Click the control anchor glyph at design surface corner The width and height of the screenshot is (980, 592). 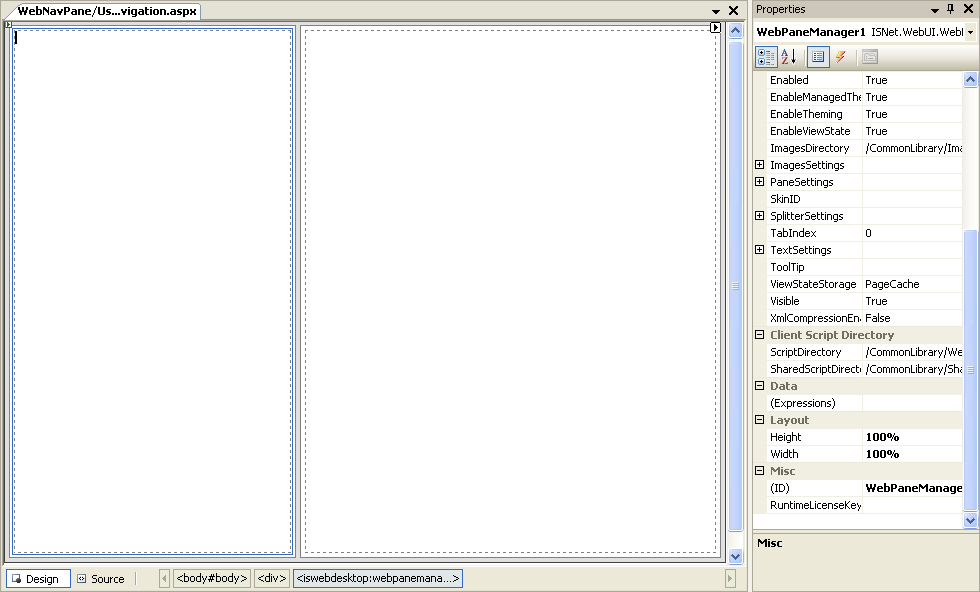[9, 24]
